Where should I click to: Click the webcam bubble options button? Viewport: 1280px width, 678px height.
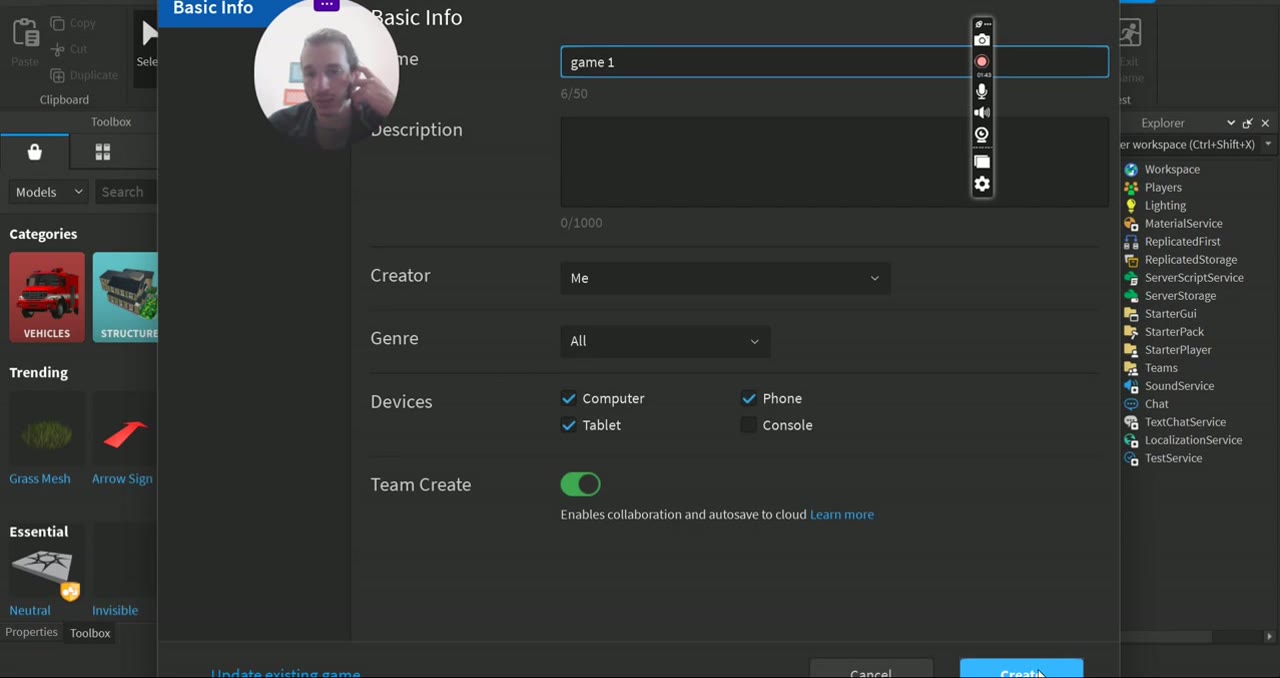[x=327, y=5]
